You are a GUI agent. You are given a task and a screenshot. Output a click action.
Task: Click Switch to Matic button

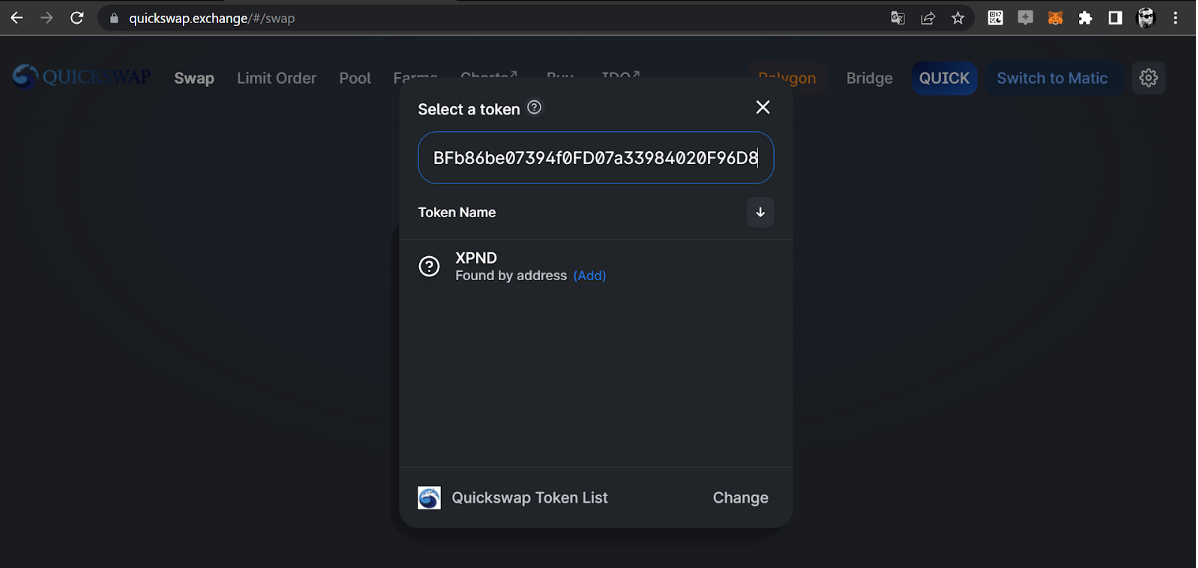tap(1053, 78)
